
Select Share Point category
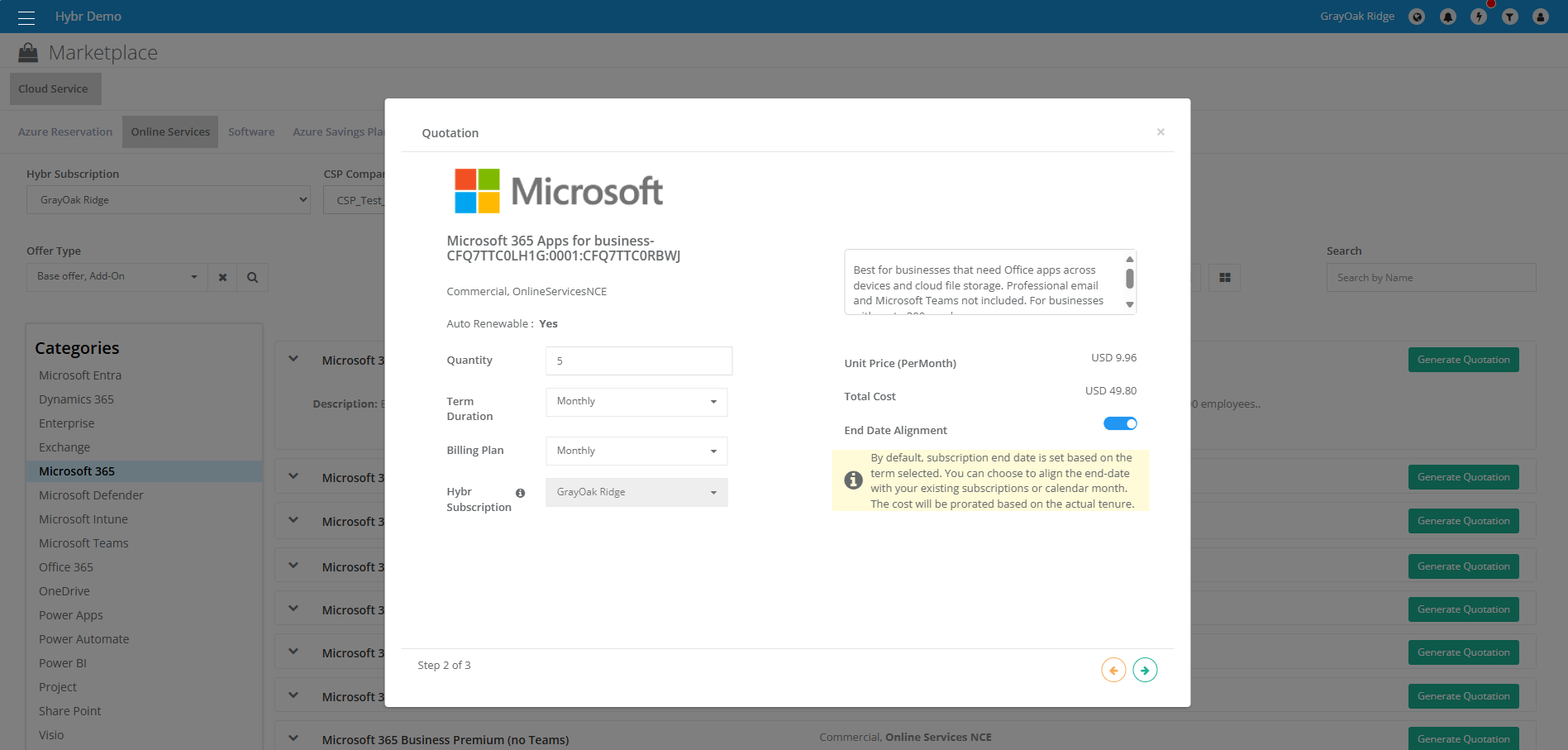click(x=70, y=711)
